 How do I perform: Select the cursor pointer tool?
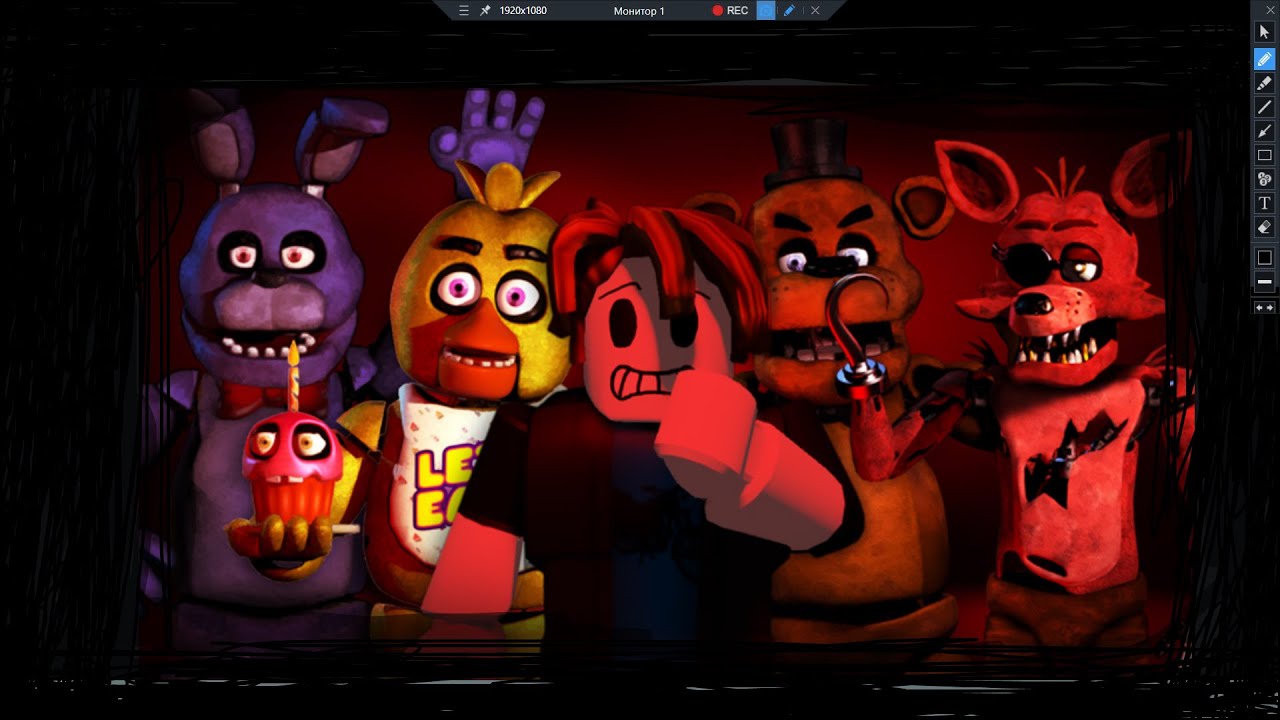tap(1264, 33)
